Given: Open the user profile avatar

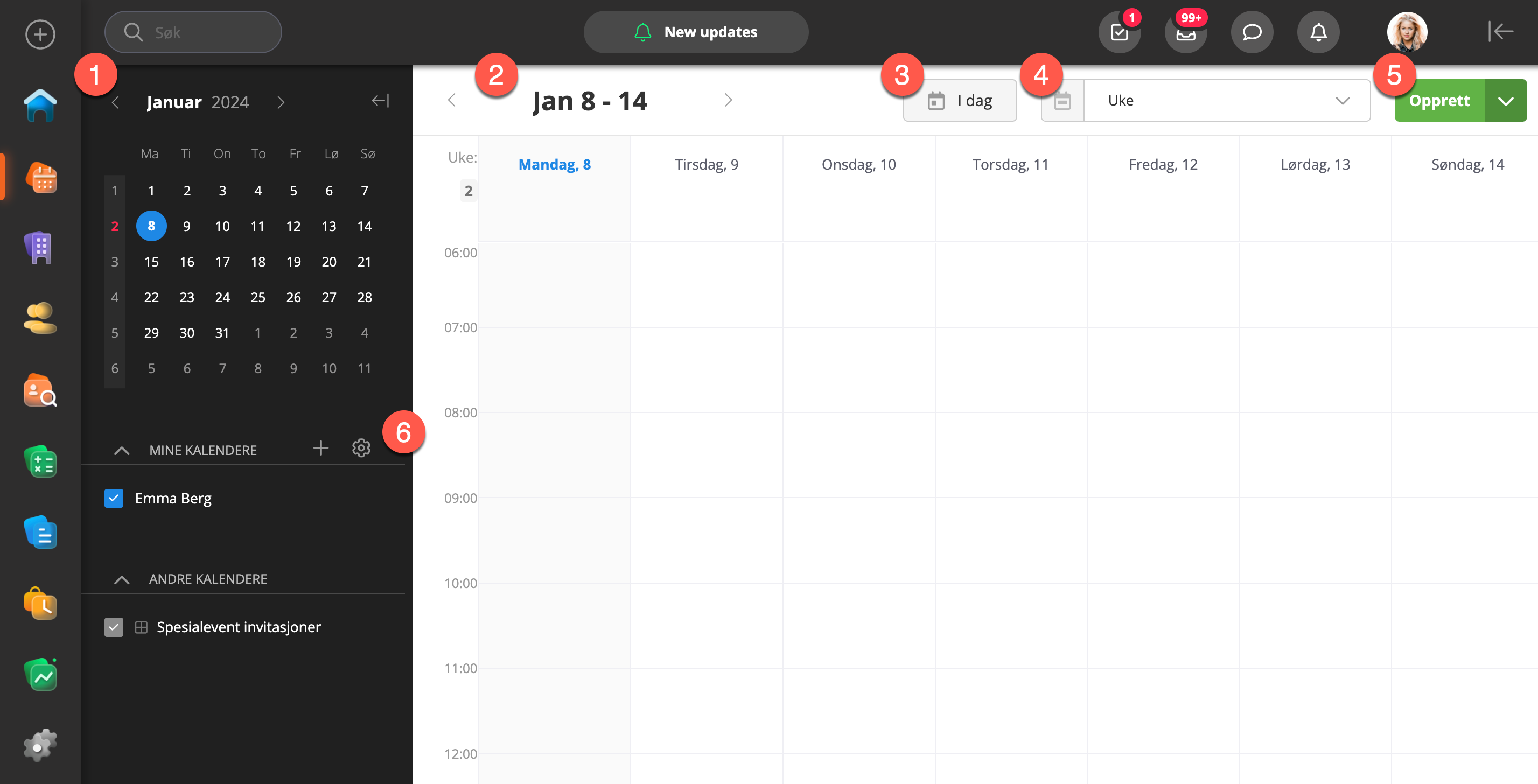Looking at the screenshot, I should 1407,32.
